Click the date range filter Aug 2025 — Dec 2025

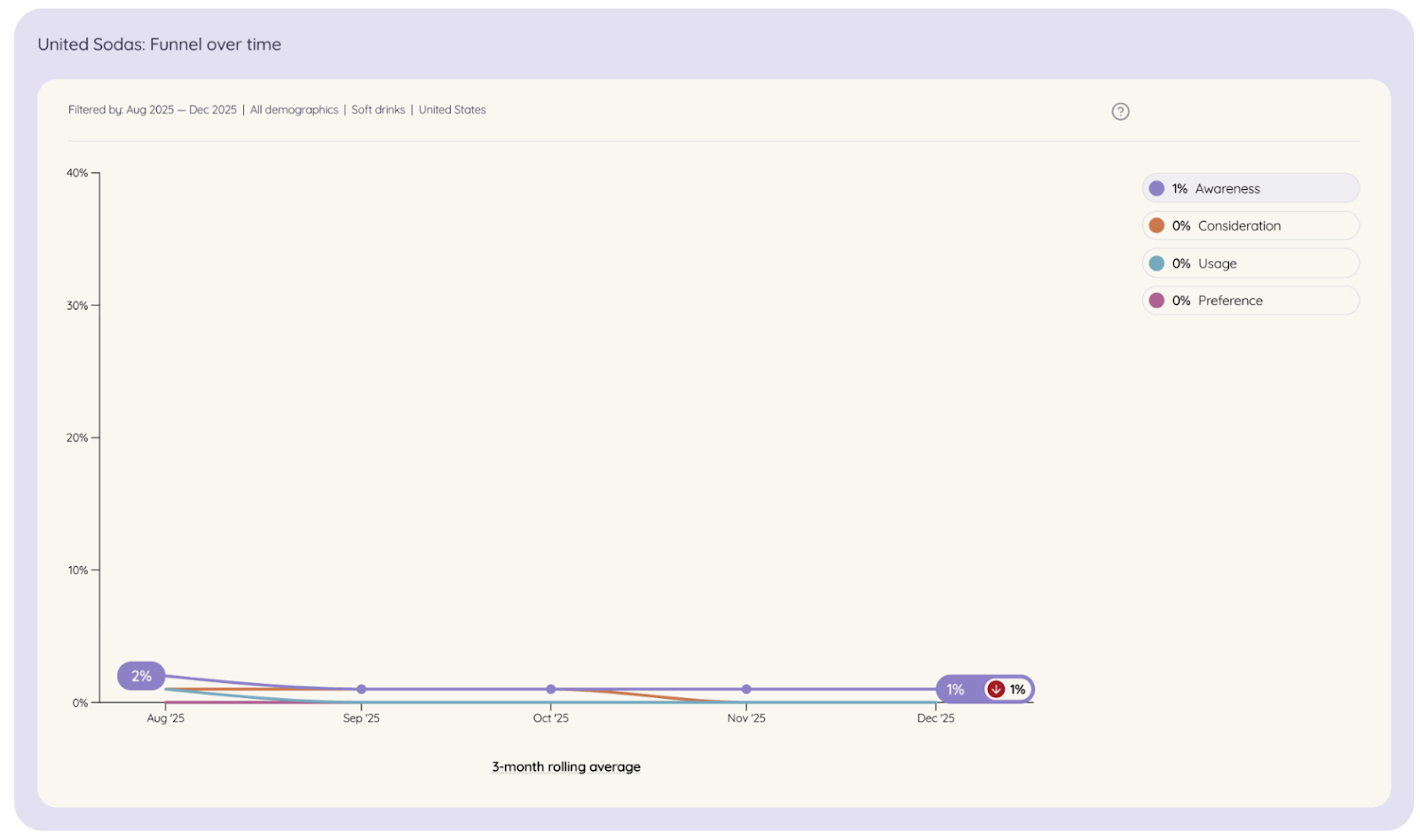(181, 110)
